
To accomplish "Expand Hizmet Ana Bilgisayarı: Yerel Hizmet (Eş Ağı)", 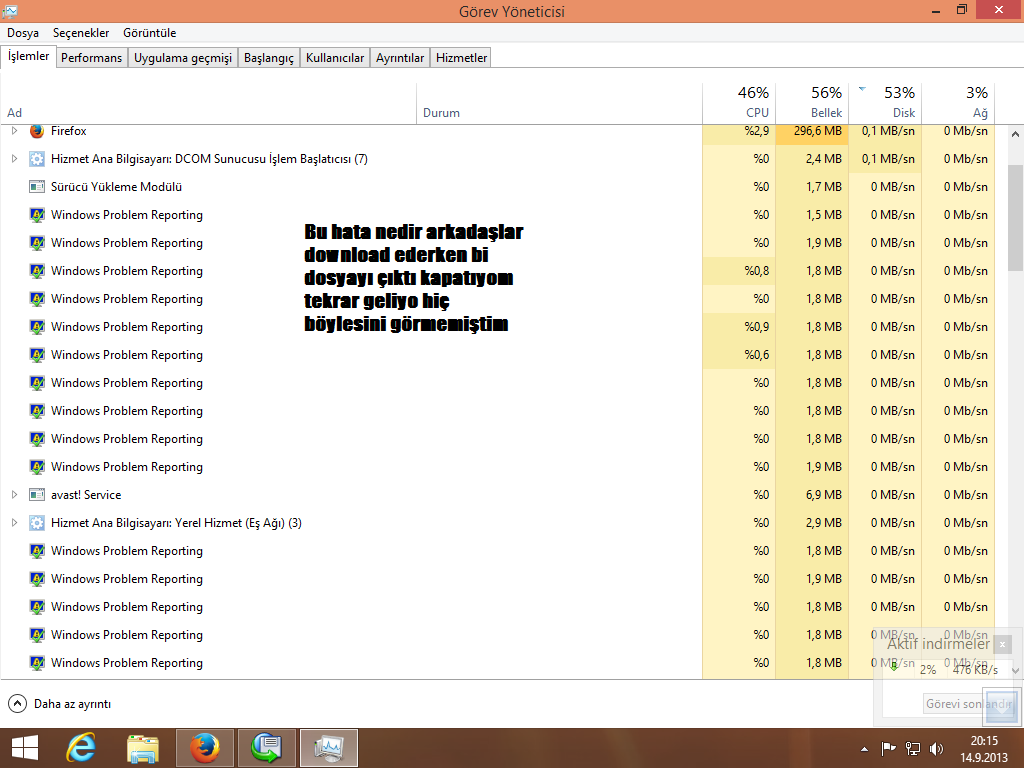I will point(14,522).
